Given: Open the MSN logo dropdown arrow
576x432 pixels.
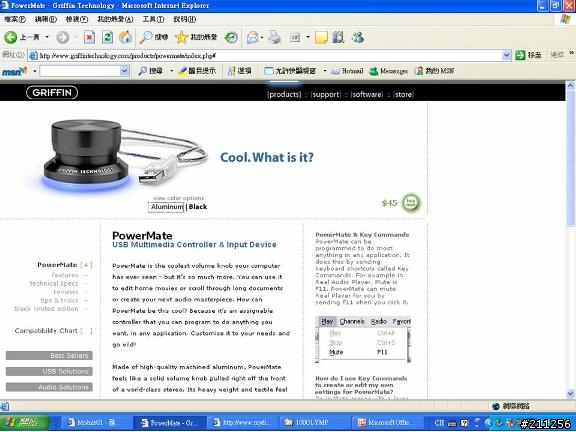Looking at the screenshot, I should pyautogui.click(x=34, y=71).
